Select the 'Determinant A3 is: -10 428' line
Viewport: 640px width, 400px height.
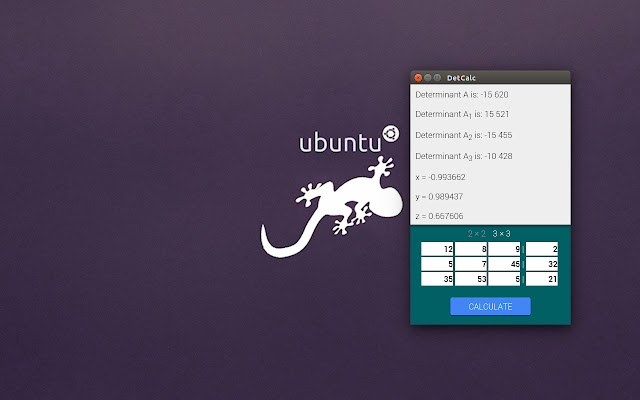click(464, 156)
